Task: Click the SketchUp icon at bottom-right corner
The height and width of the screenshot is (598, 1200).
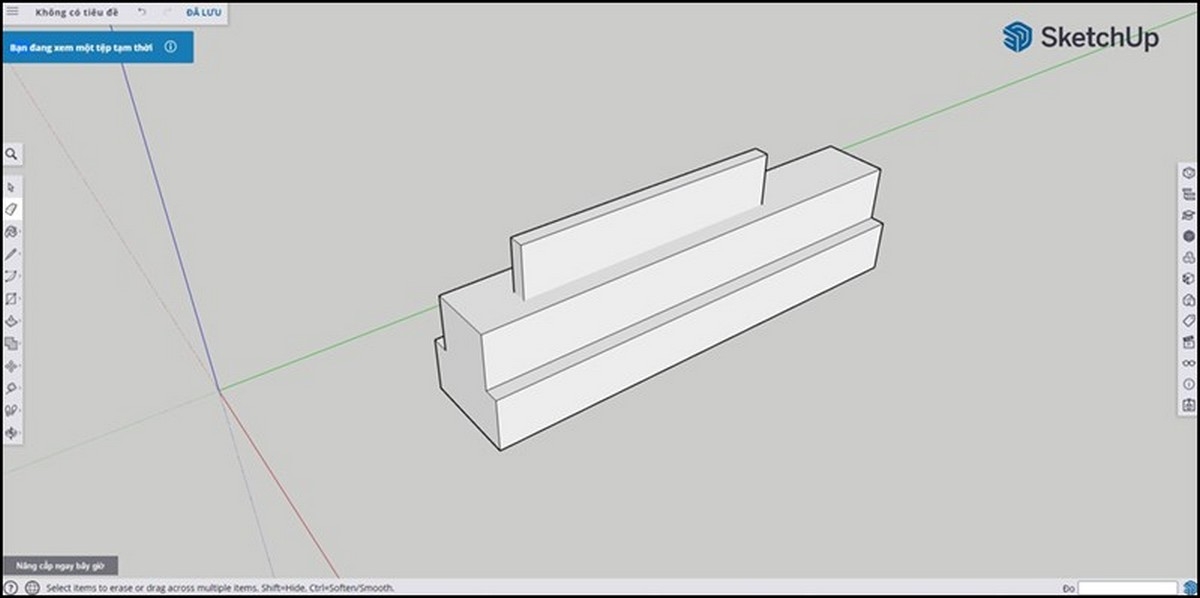Action: pyautogui.click(x=1190, y=588)
